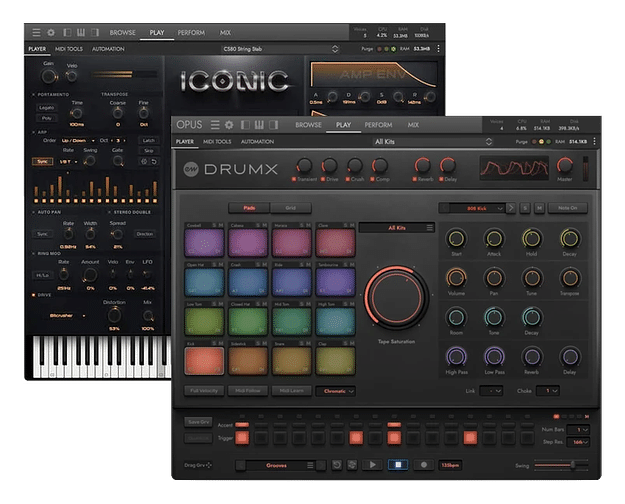Go to the previous groove arrow
The height and width of the screenshot is (504, 625).
coord(240,465)
